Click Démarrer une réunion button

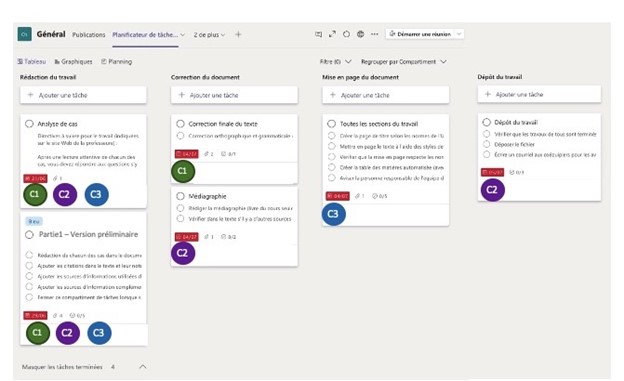pos(420,34)
